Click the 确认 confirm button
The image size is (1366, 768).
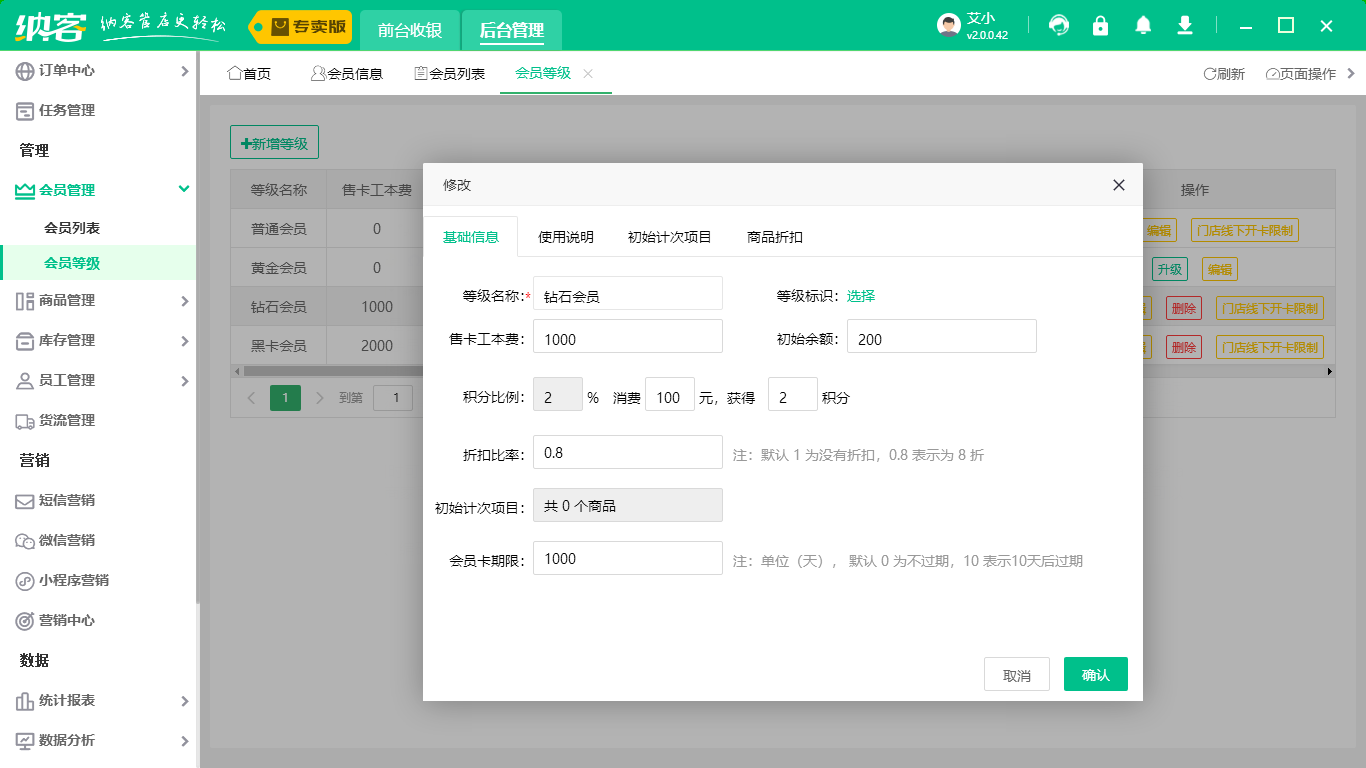point(1095,674)
